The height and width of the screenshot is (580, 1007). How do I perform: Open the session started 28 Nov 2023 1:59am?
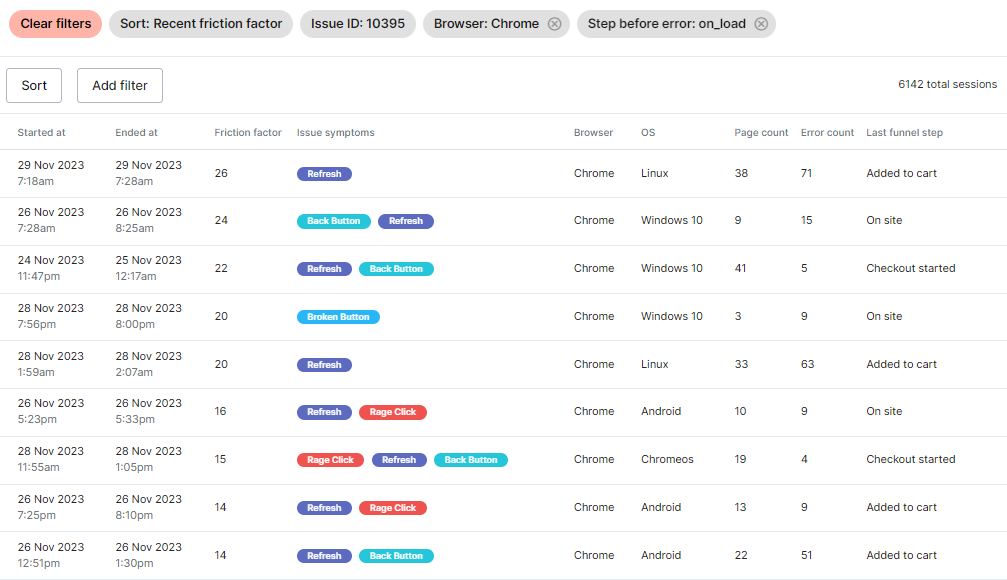point(504,364)
